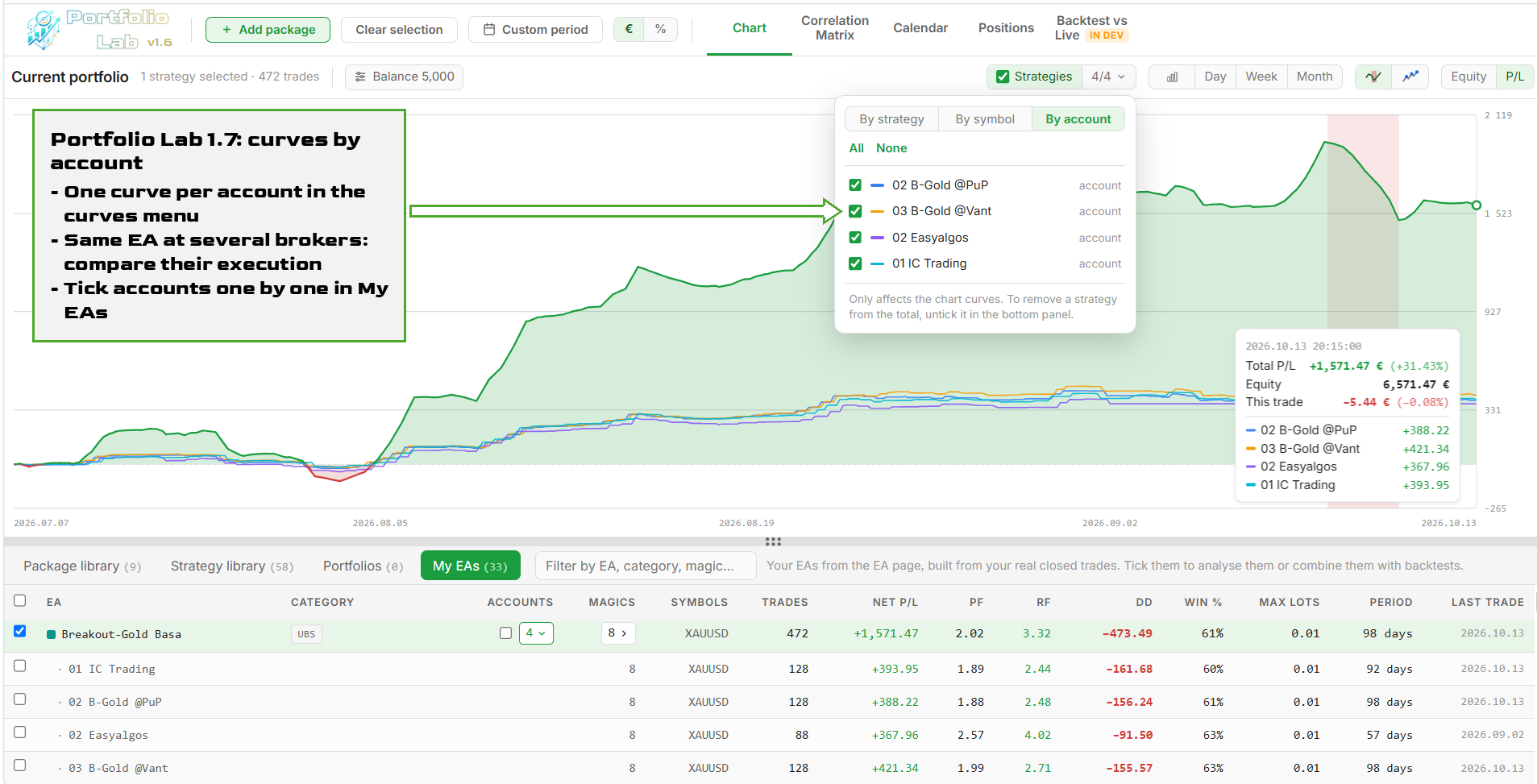
Task: Open the Custom period picker
Action: pyautogui.click(x=535, y=30)
